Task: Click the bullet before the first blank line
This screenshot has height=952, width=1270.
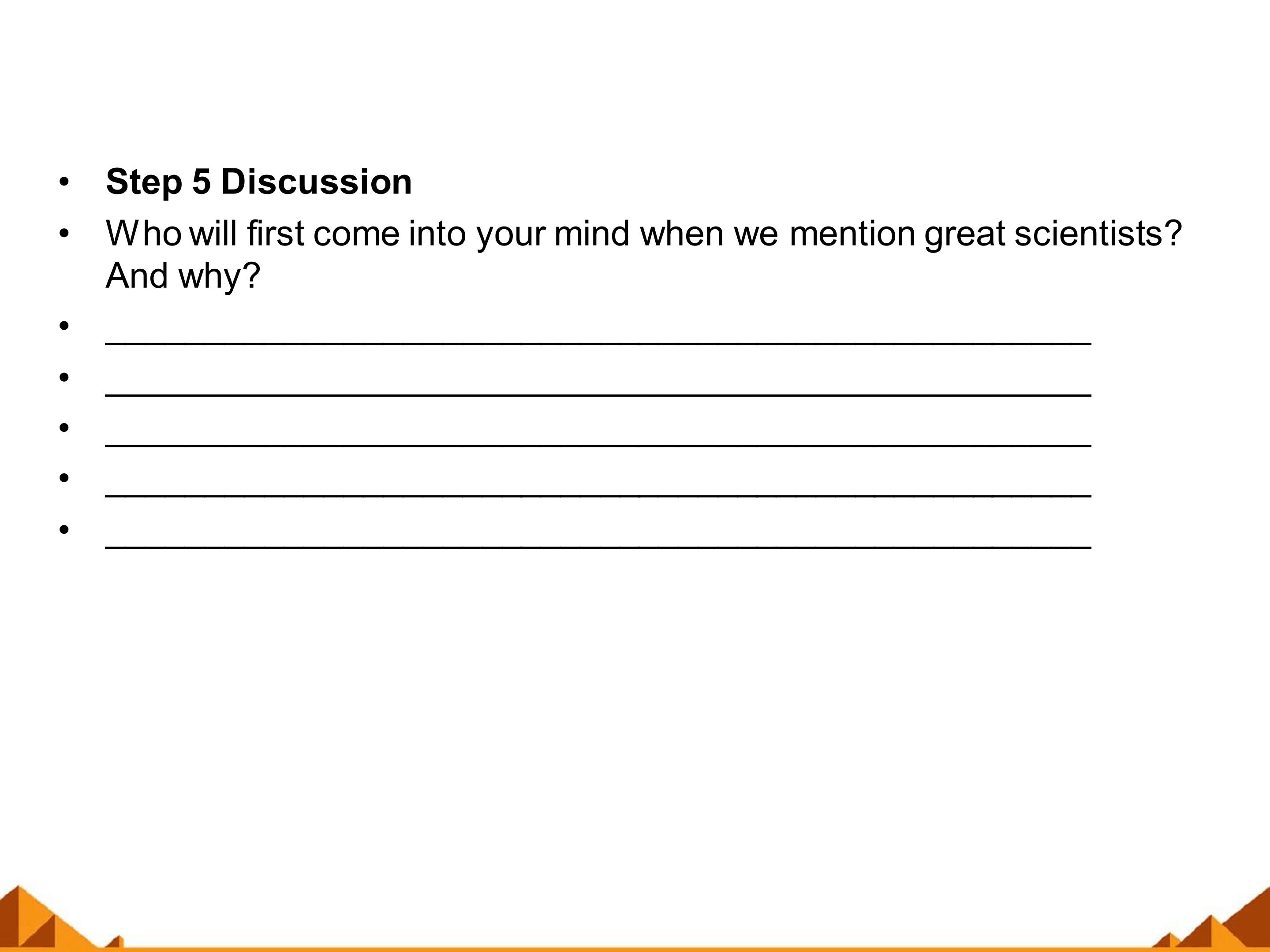Action: point(64,326)
